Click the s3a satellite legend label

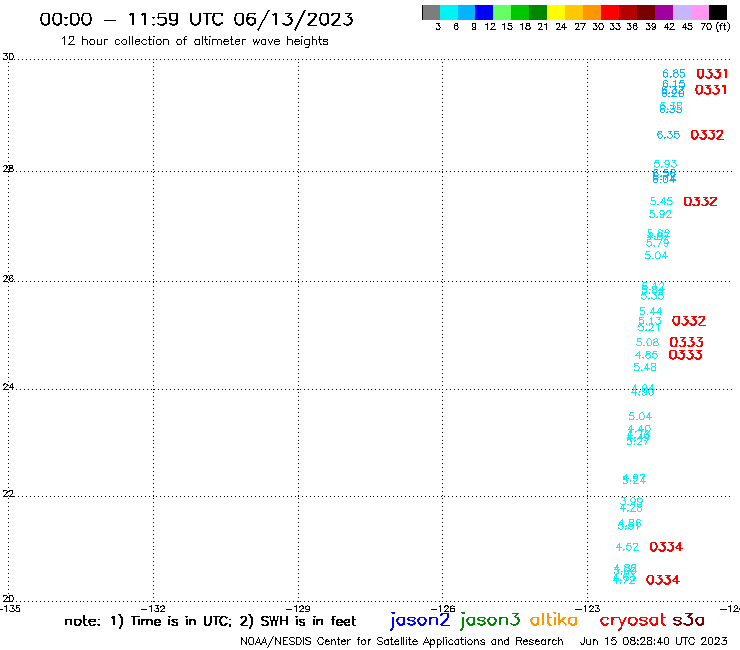point(689,620)
